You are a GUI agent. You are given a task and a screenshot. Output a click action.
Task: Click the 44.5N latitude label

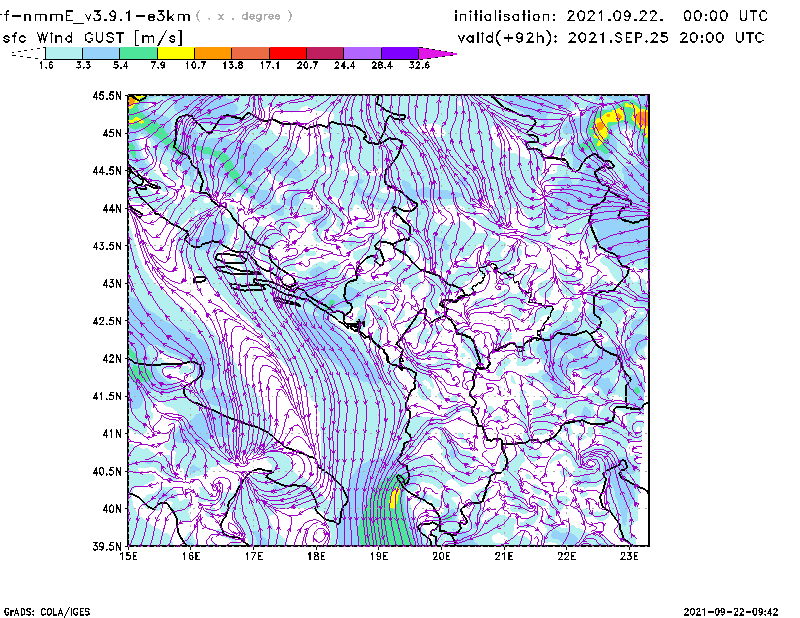[x=107, y=170]
